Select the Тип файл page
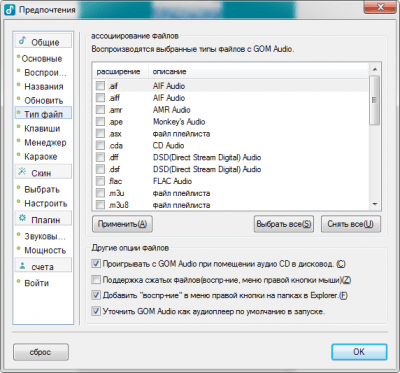400x373 pixels. [x=43, y=114]
